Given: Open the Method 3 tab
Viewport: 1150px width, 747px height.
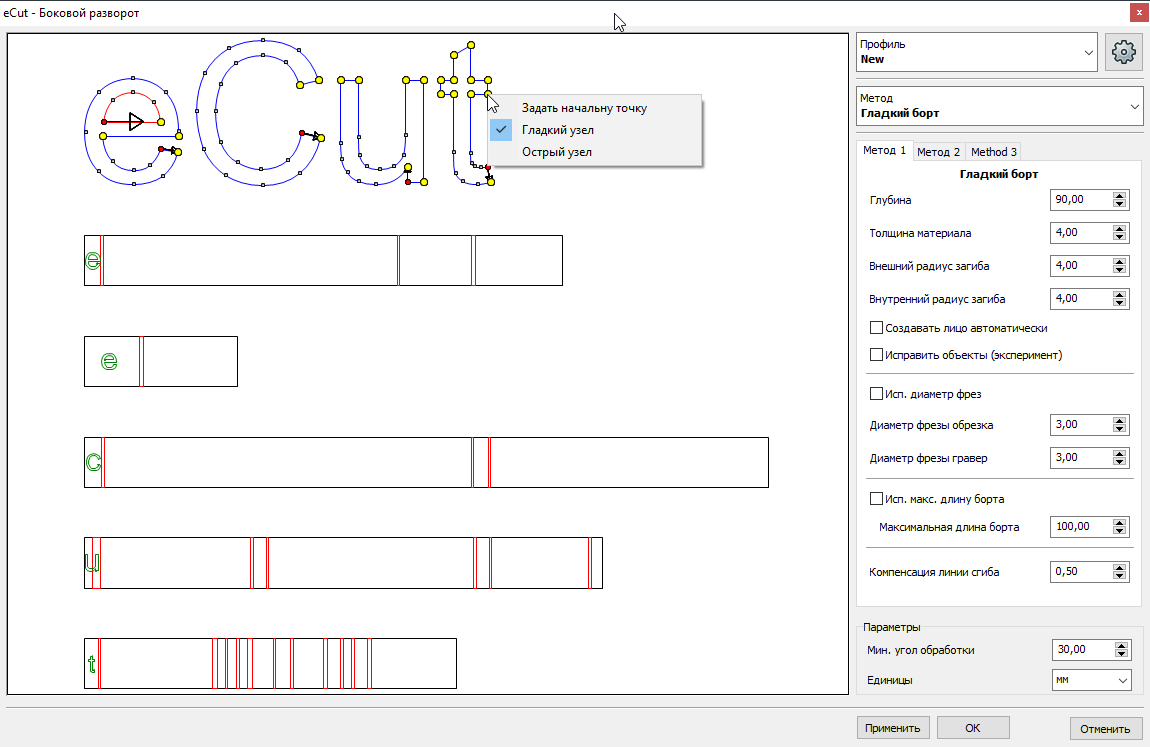Looking at the screenshot, I should click(x=994, y=152).
